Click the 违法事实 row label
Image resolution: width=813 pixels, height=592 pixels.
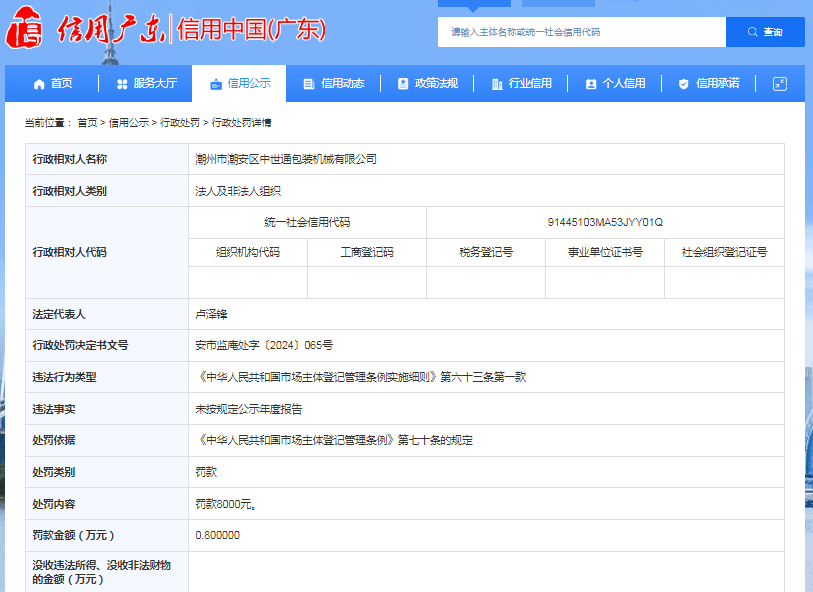click(53, 409)
